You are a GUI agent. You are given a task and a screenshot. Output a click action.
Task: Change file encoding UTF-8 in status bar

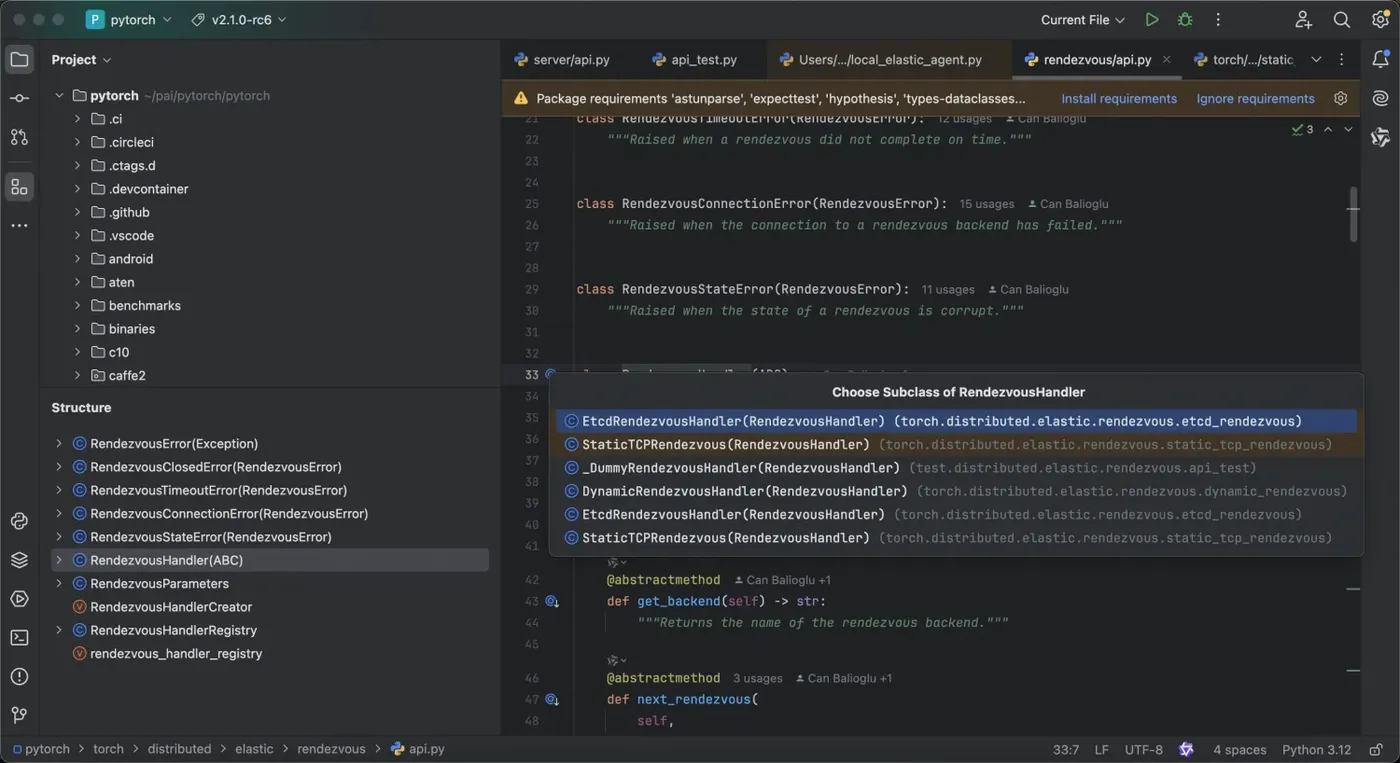(1144, 749)
